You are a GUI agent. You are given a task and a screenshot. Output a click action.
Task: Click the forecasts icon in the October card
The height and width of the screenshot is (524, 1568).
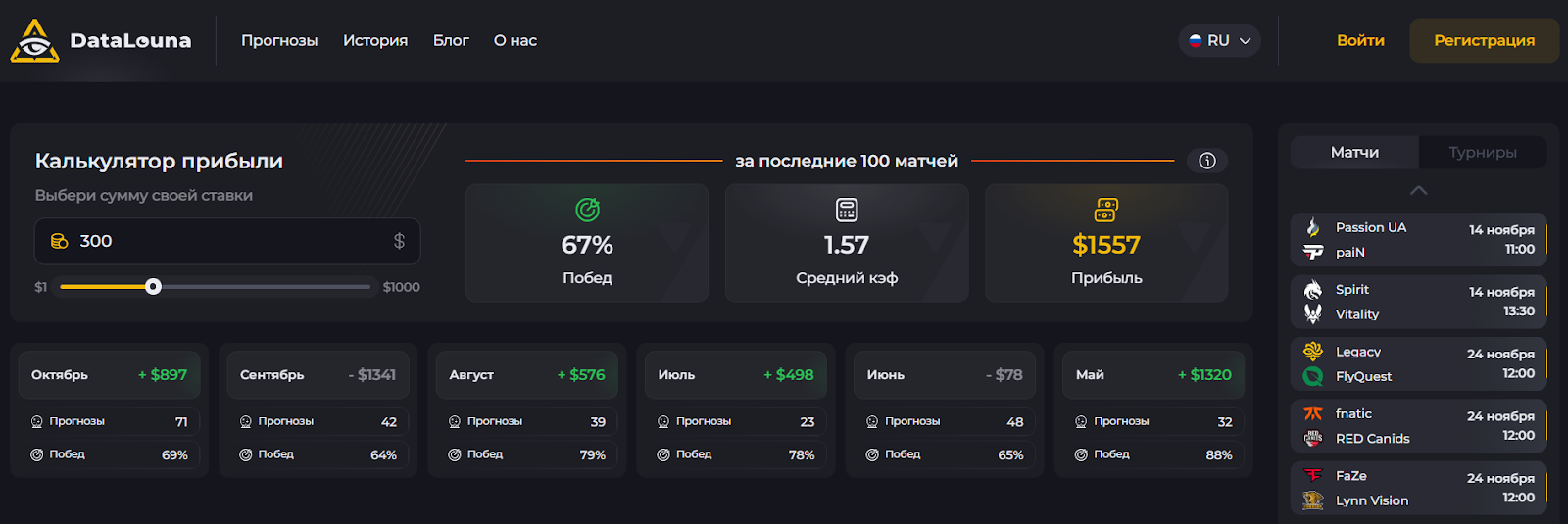[37, 422]
